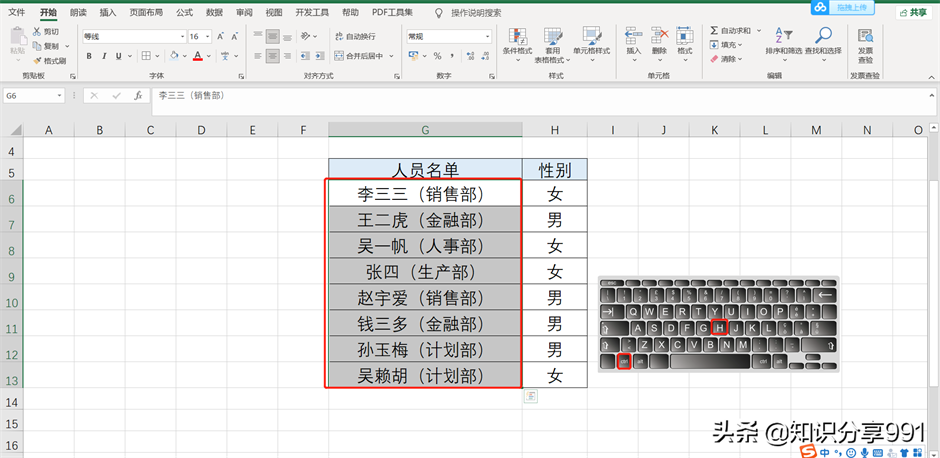Switch to the Insert (插入) ribbon tab

(x=108, y=13)
